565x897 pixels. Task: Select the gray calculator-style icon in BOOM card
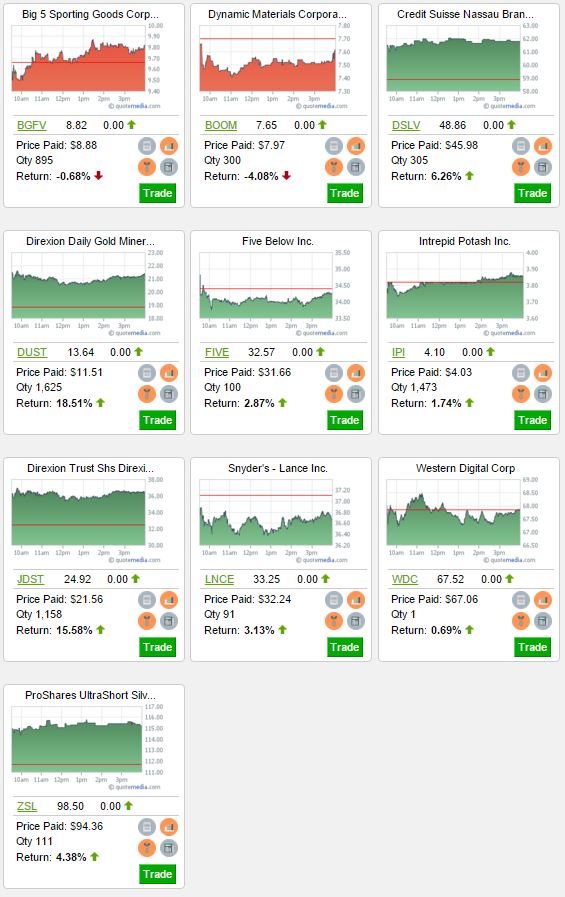[334, 146]
